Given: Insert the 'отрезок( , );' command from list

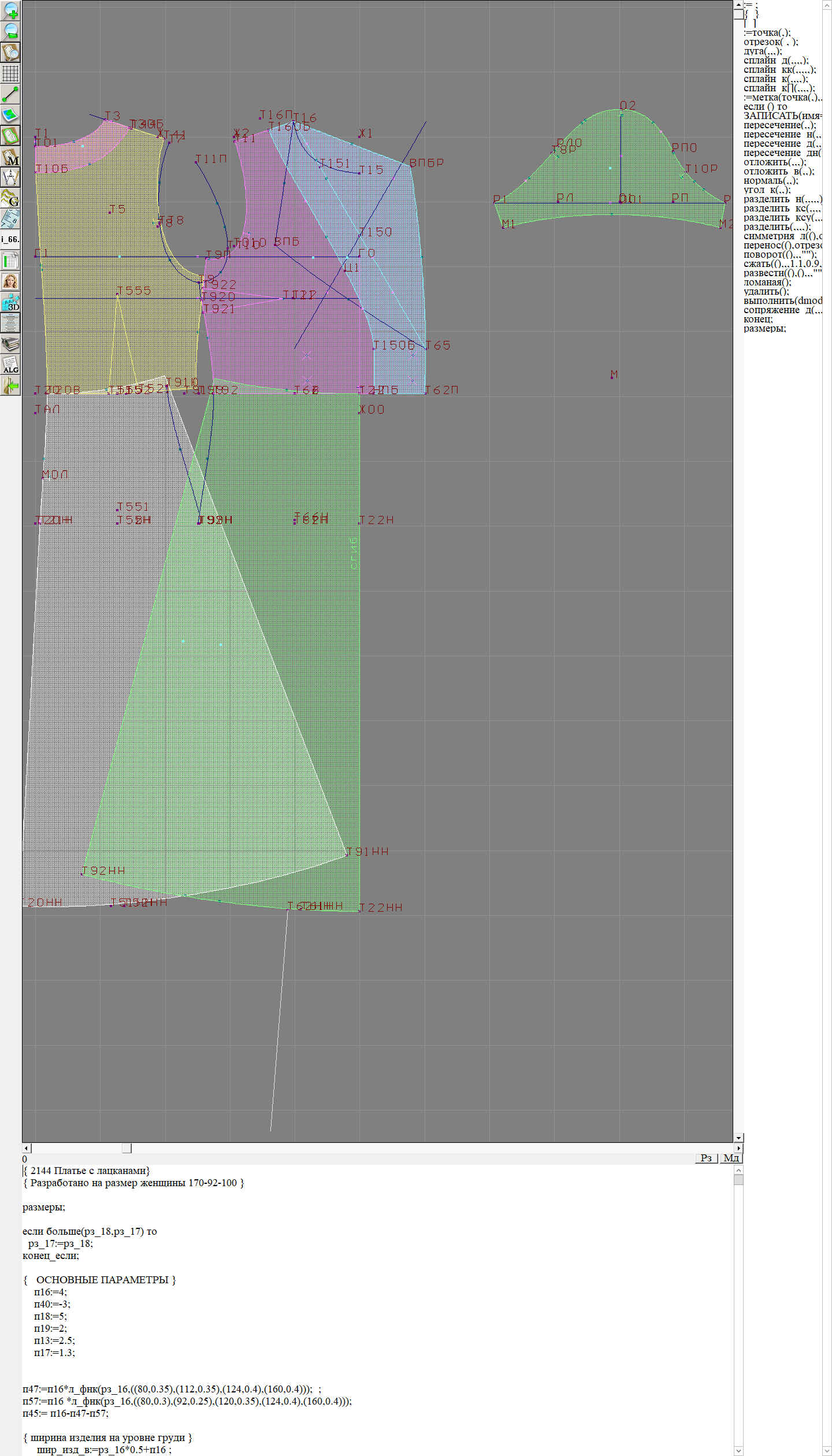Looking at the screenshot, I should pos(771,42).
